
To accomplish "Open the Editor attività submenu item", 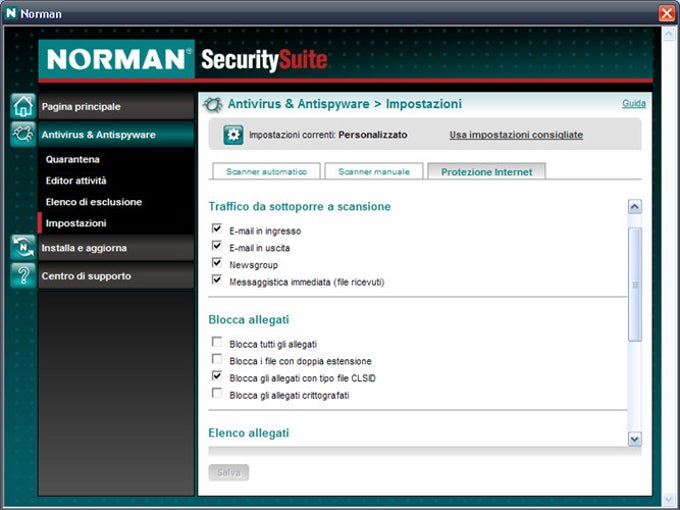I will [76, 180].
